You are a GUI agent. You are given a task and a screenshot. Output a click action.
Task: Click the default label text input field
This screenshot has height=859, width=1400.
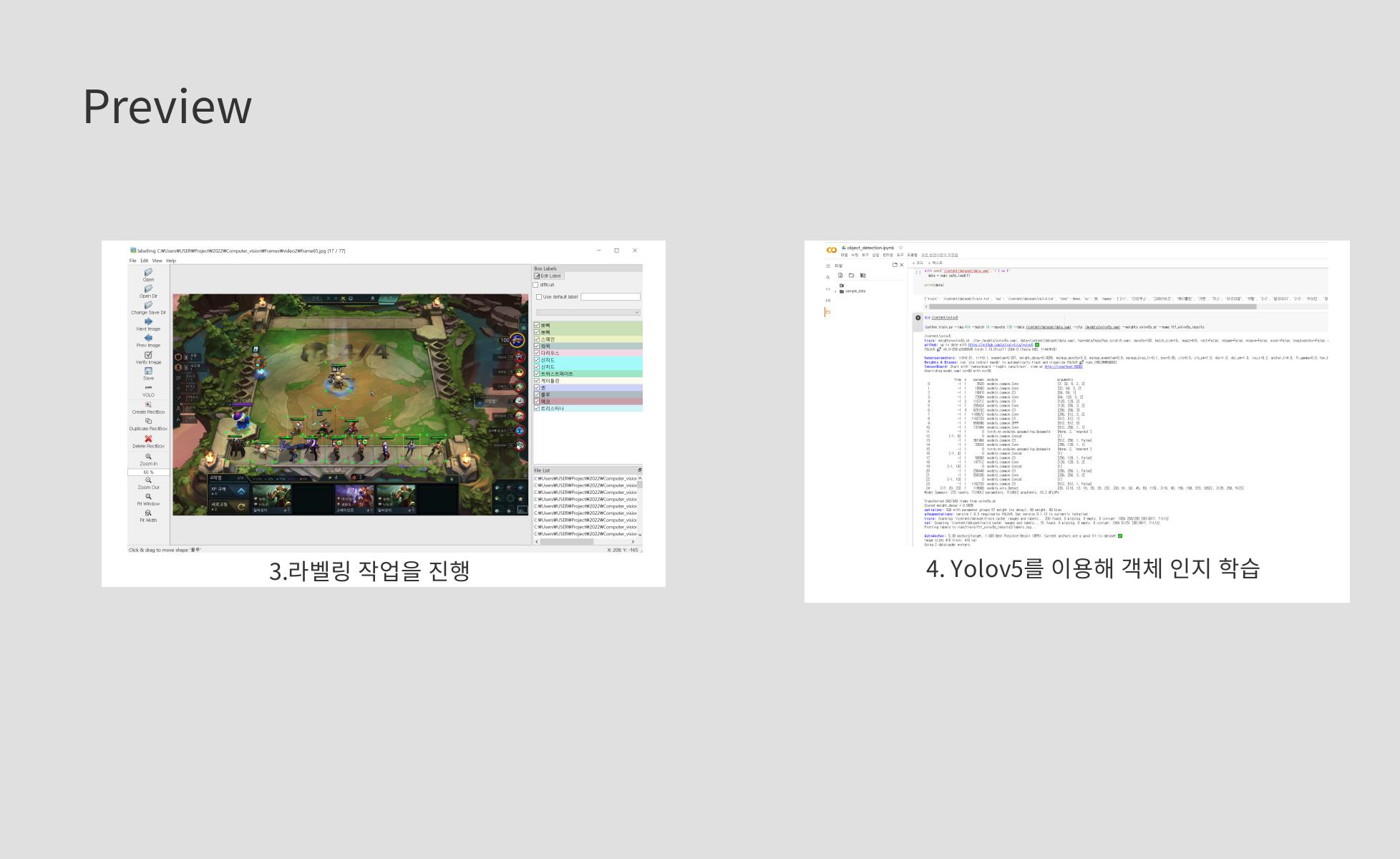(x=611, y=297)
